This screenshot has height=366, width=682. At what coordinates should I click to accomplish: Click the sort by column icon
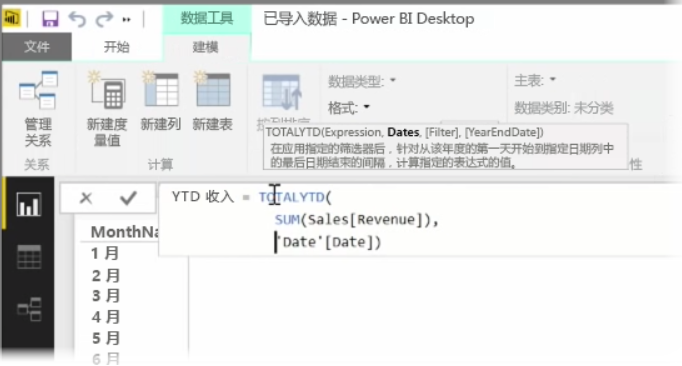[x=282, y=93]
